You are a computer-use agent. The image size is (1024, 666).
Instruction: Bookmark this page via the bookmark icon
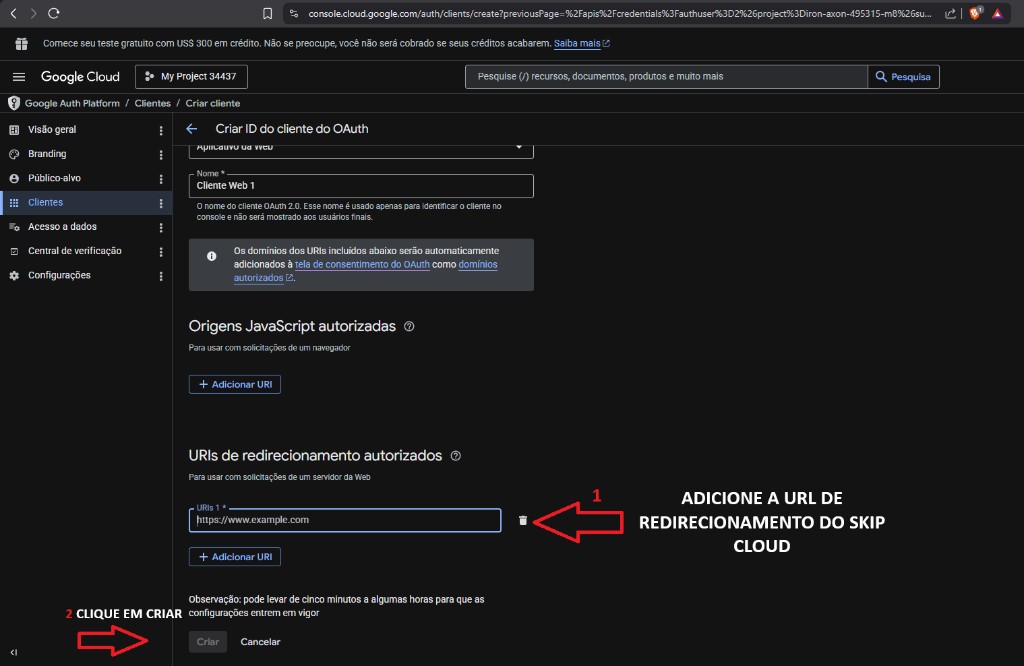coord(267,14)
